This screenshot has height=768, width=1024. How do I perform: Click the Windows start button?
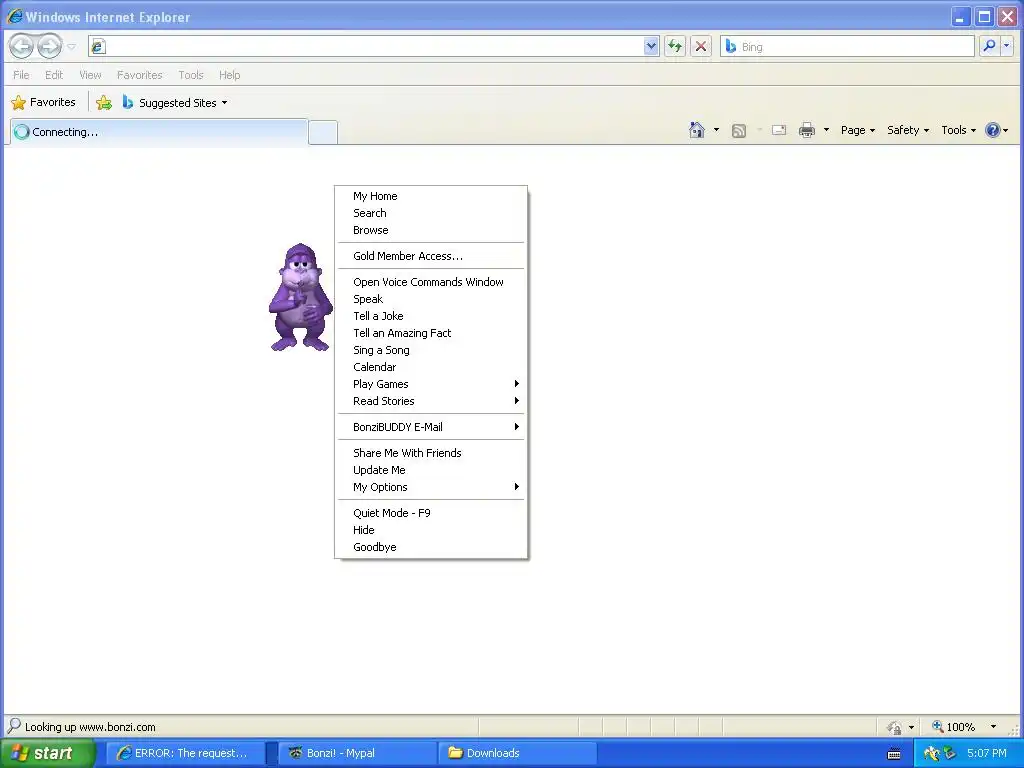(x=48, y=753)
